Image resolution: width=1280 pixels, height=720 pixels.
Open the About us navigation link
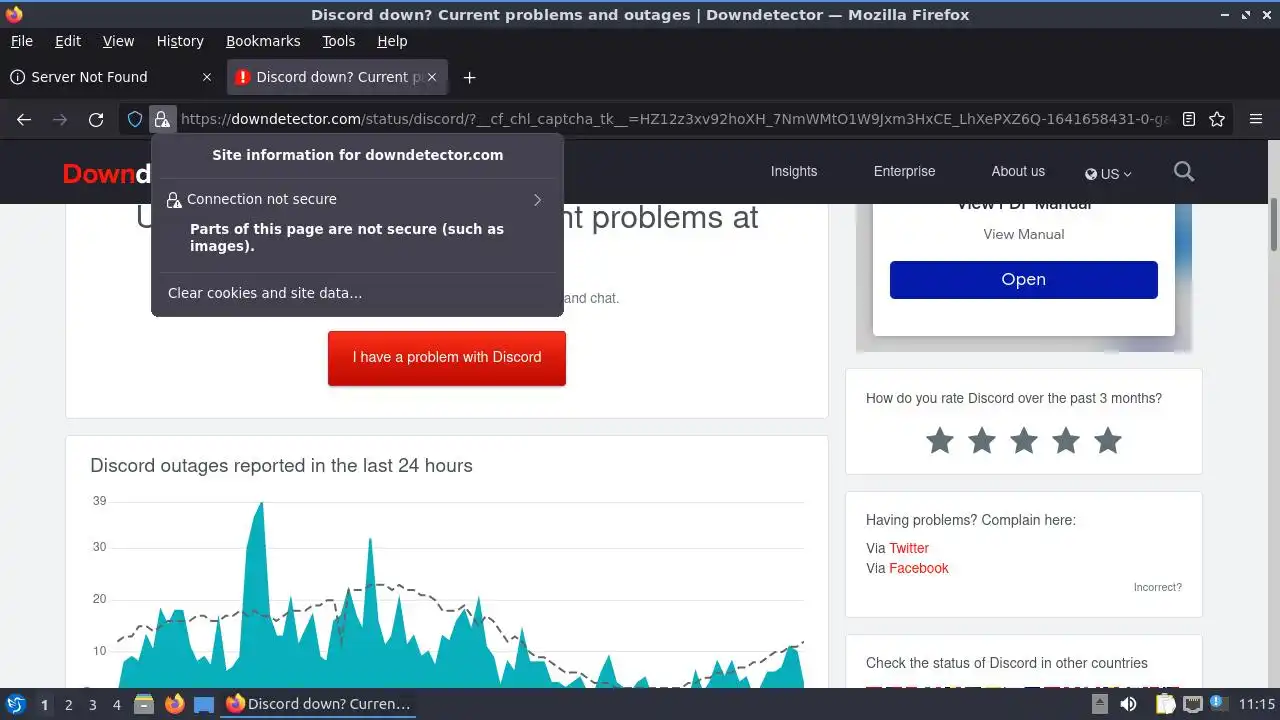[1018, 172]
